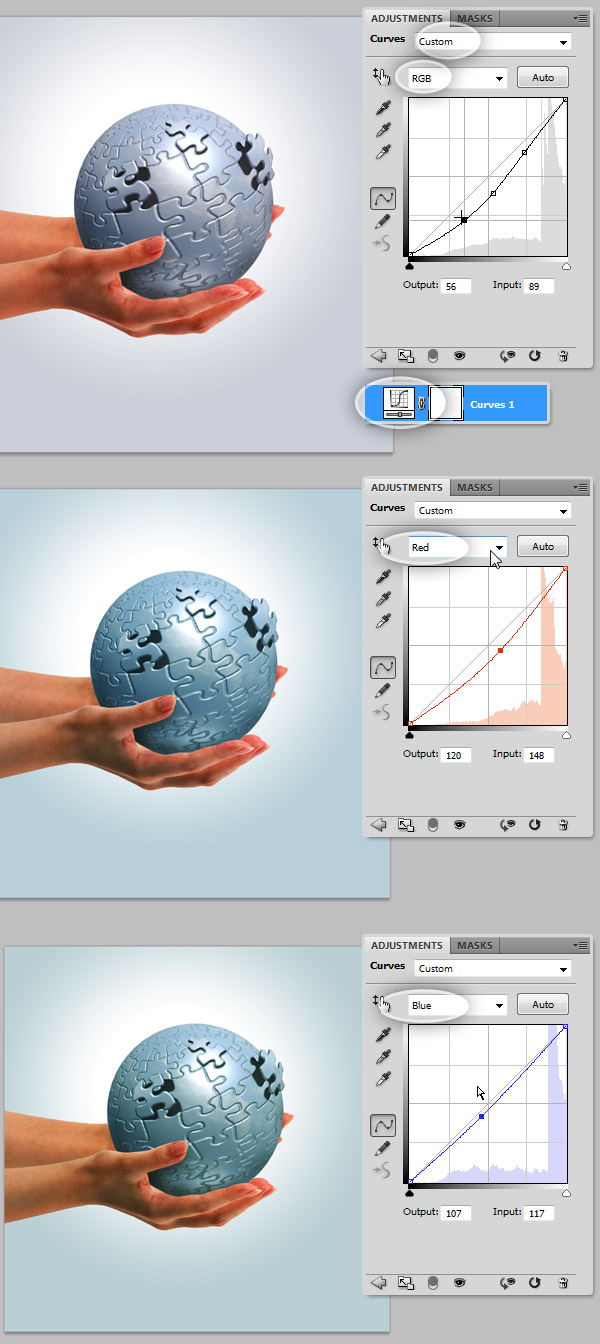The width and height of the screenshot is (600, 1344).
Task: Click the trash icon in the Blue panel
Action: [x=563, y=1283]
